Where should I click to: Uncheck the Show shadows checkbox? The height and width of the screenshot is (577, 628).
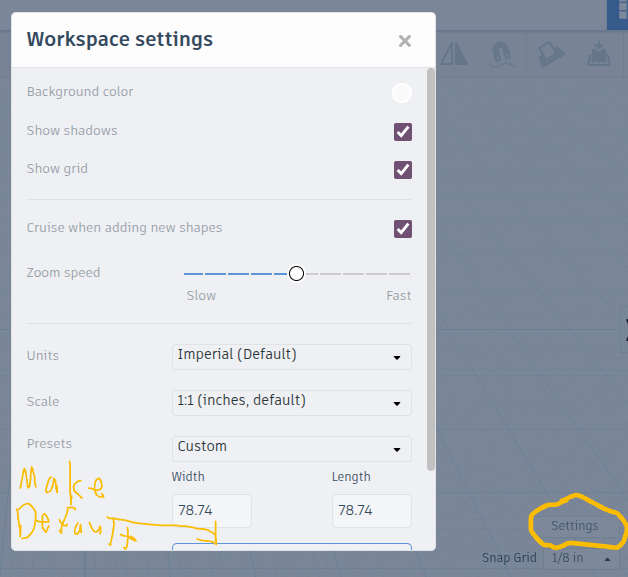coord(403,132)
